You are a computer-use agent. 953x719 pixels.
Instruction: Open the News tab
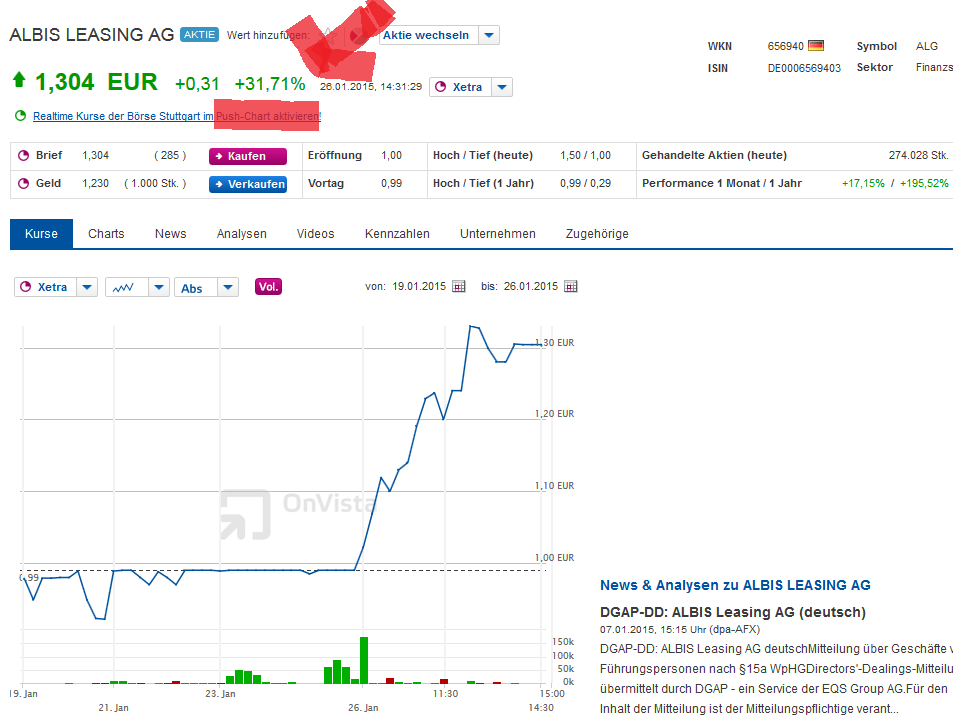[171, 233]
